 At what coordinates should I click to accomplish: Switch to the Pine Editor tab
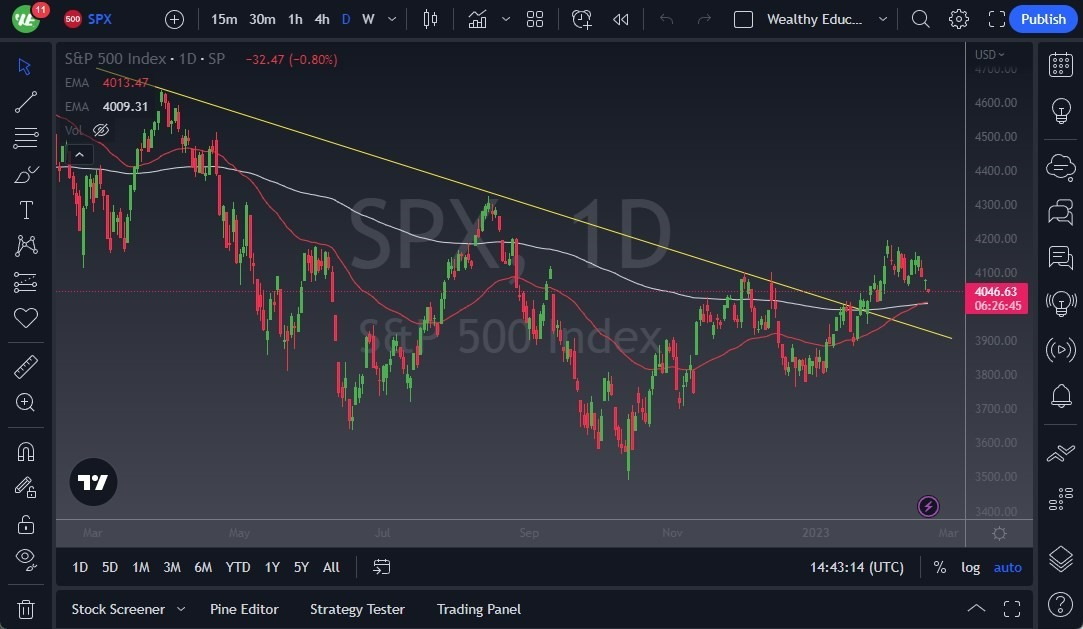(x=244, y=609)
